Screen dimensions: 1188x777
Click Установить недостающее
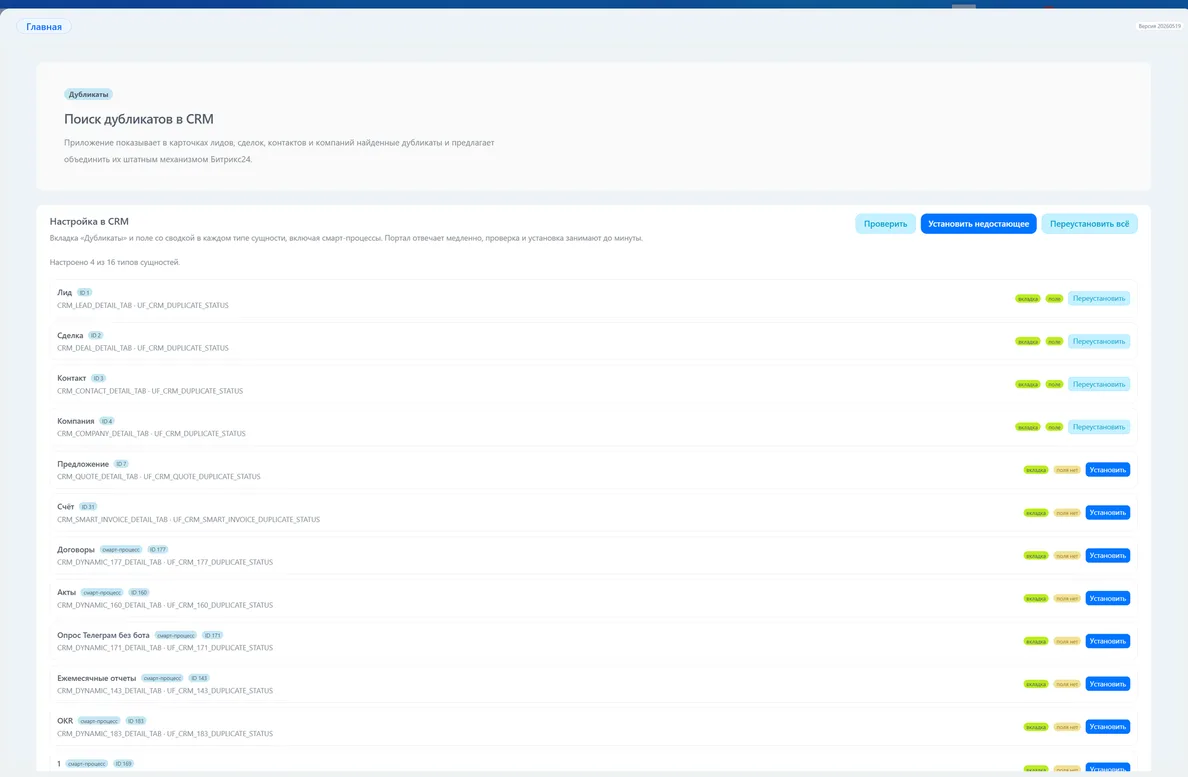pos(978,223)
